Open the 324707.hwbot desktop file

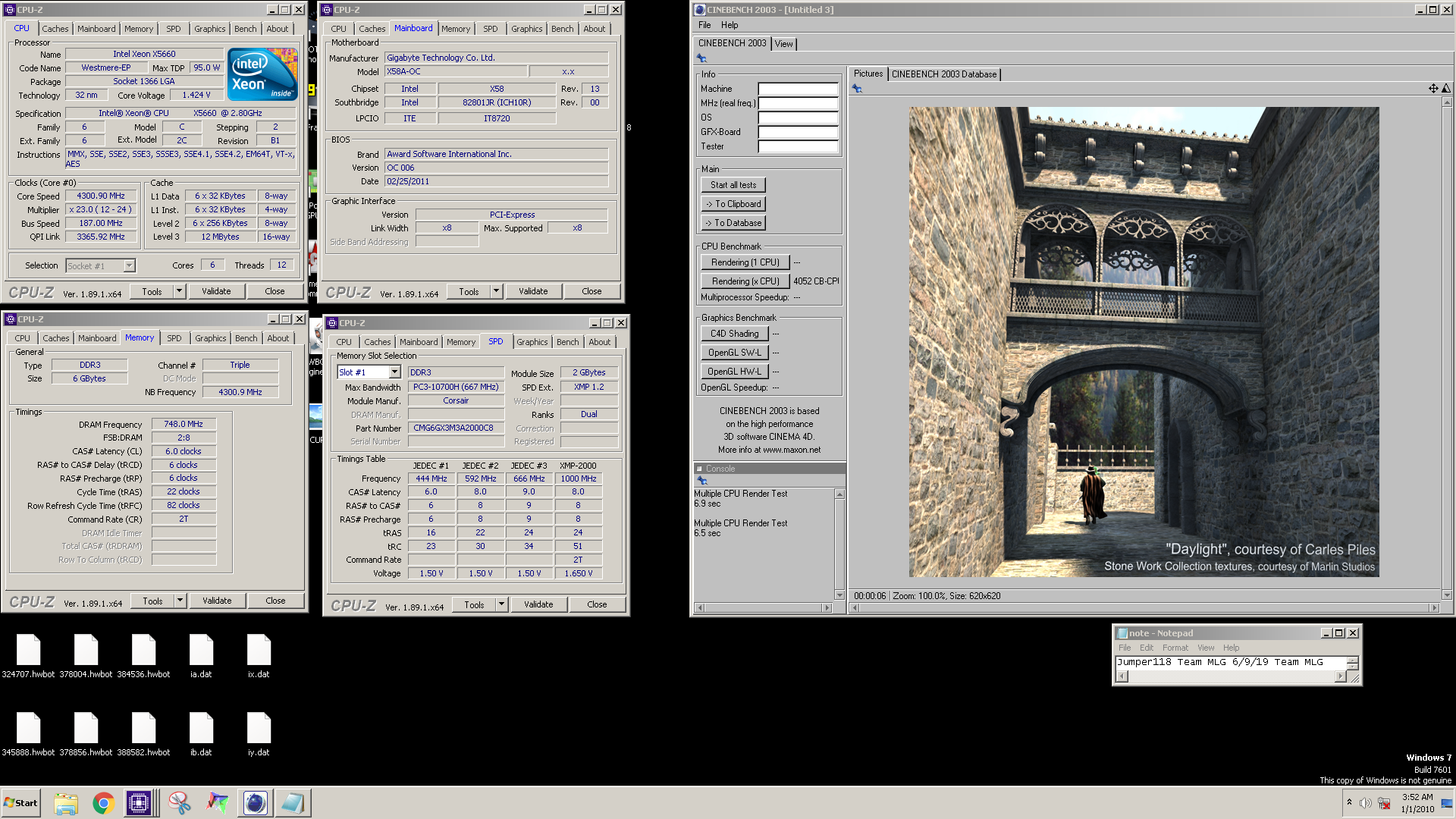pyautogui.click(x=28, y=656)
